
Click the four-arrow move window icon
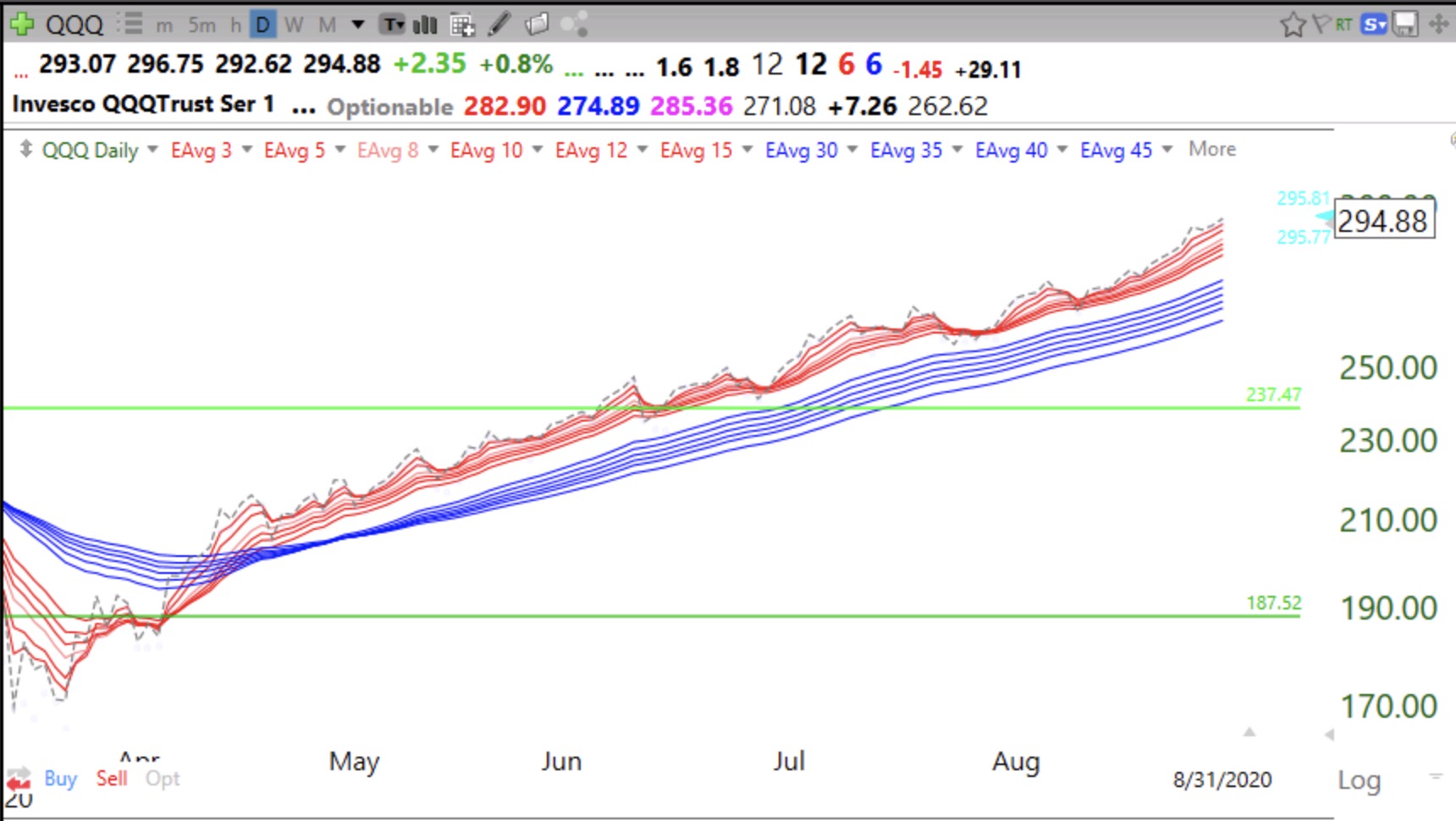click(x=1438, y=25)
